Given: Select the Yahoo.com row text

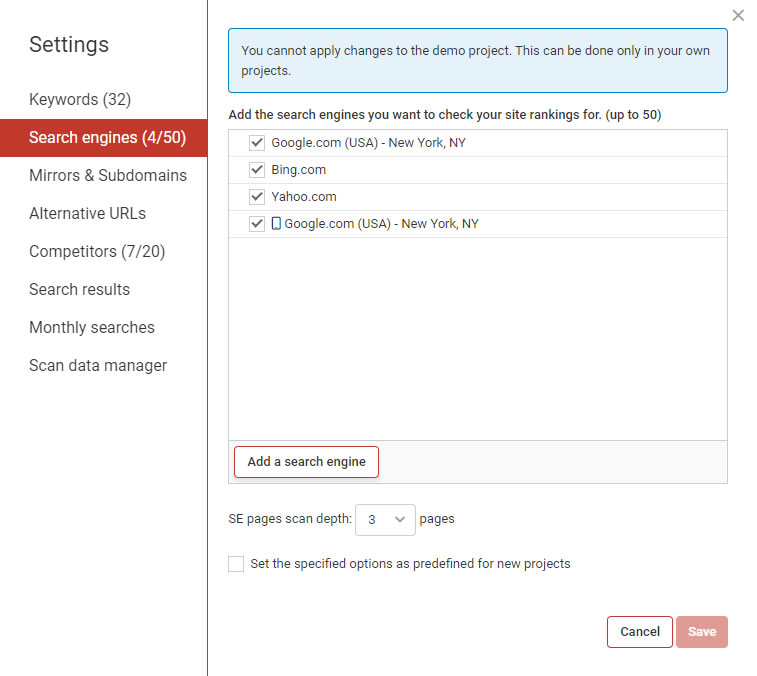Looking at the screenshot, I should tap(304, 197).
